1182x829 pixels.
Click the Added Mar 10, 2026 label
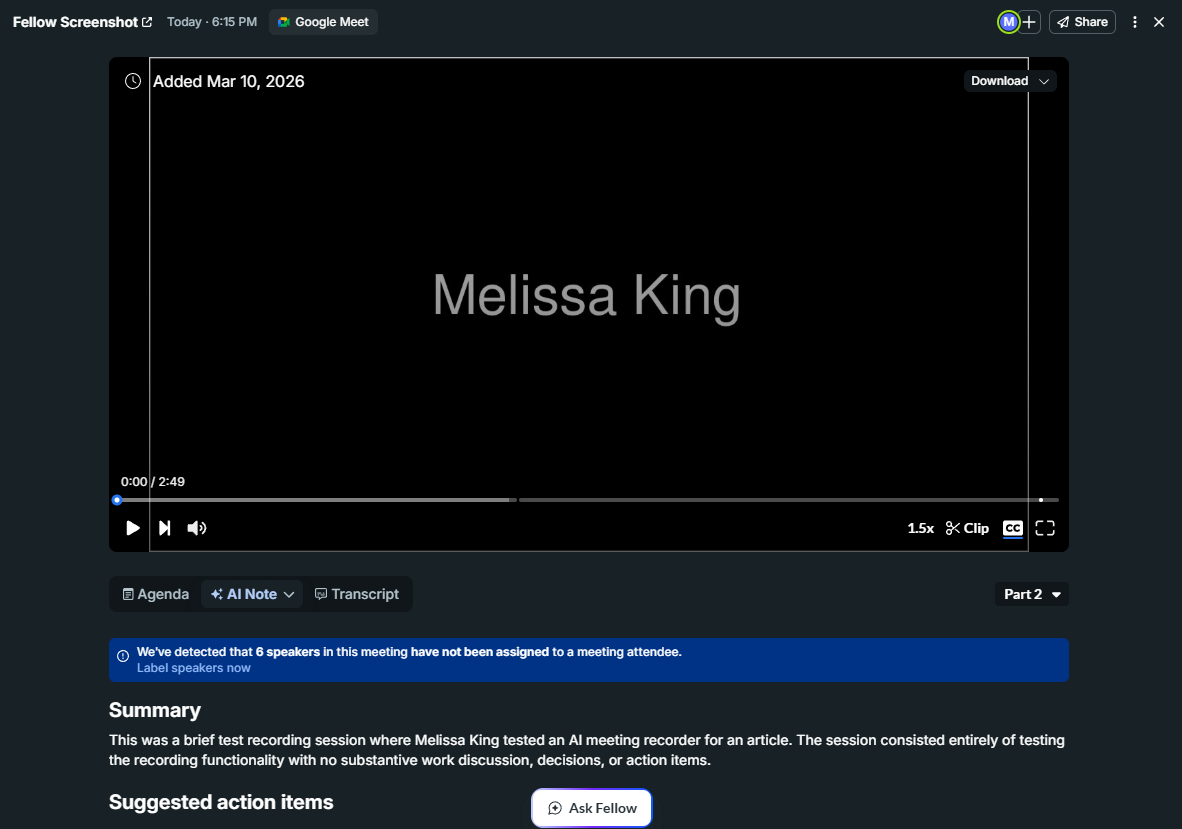pos(229,81)
